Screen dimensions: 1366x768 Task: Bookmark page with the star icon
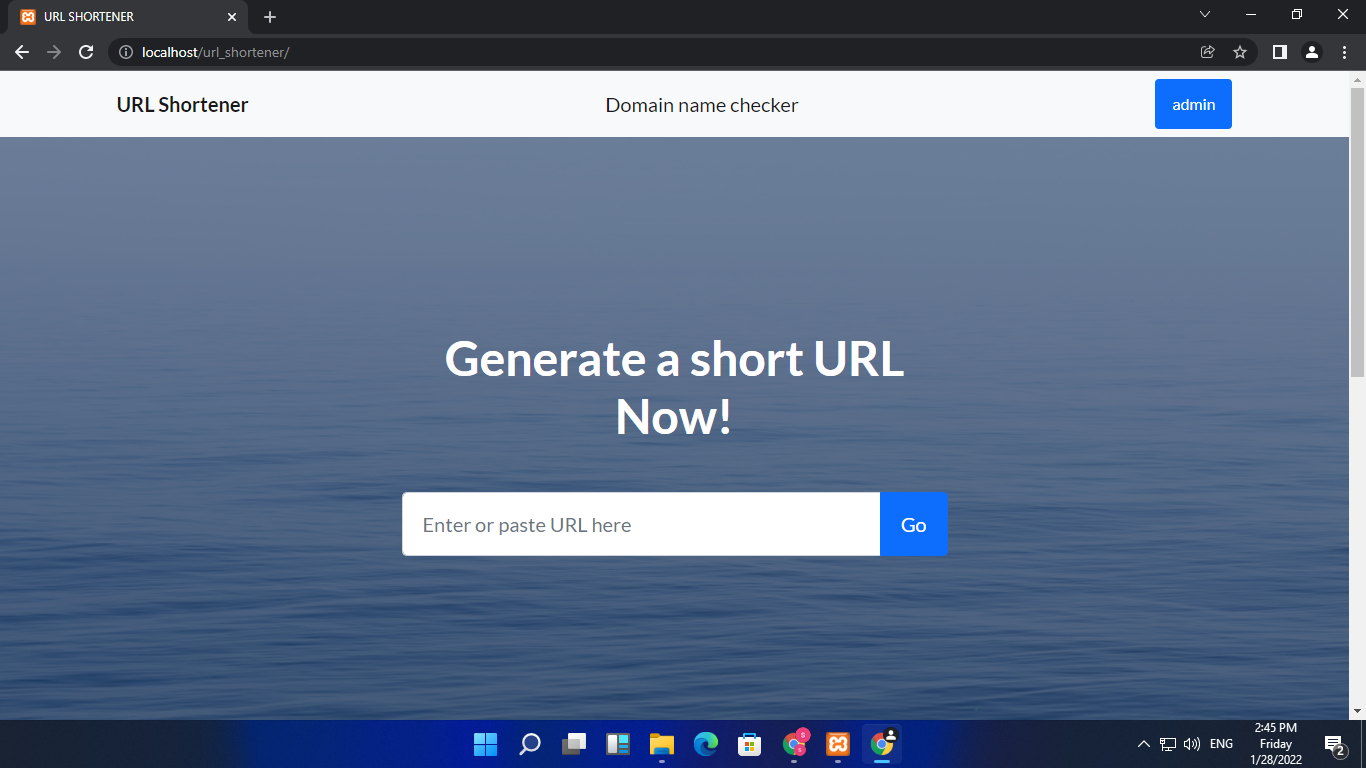point(1240,52)
